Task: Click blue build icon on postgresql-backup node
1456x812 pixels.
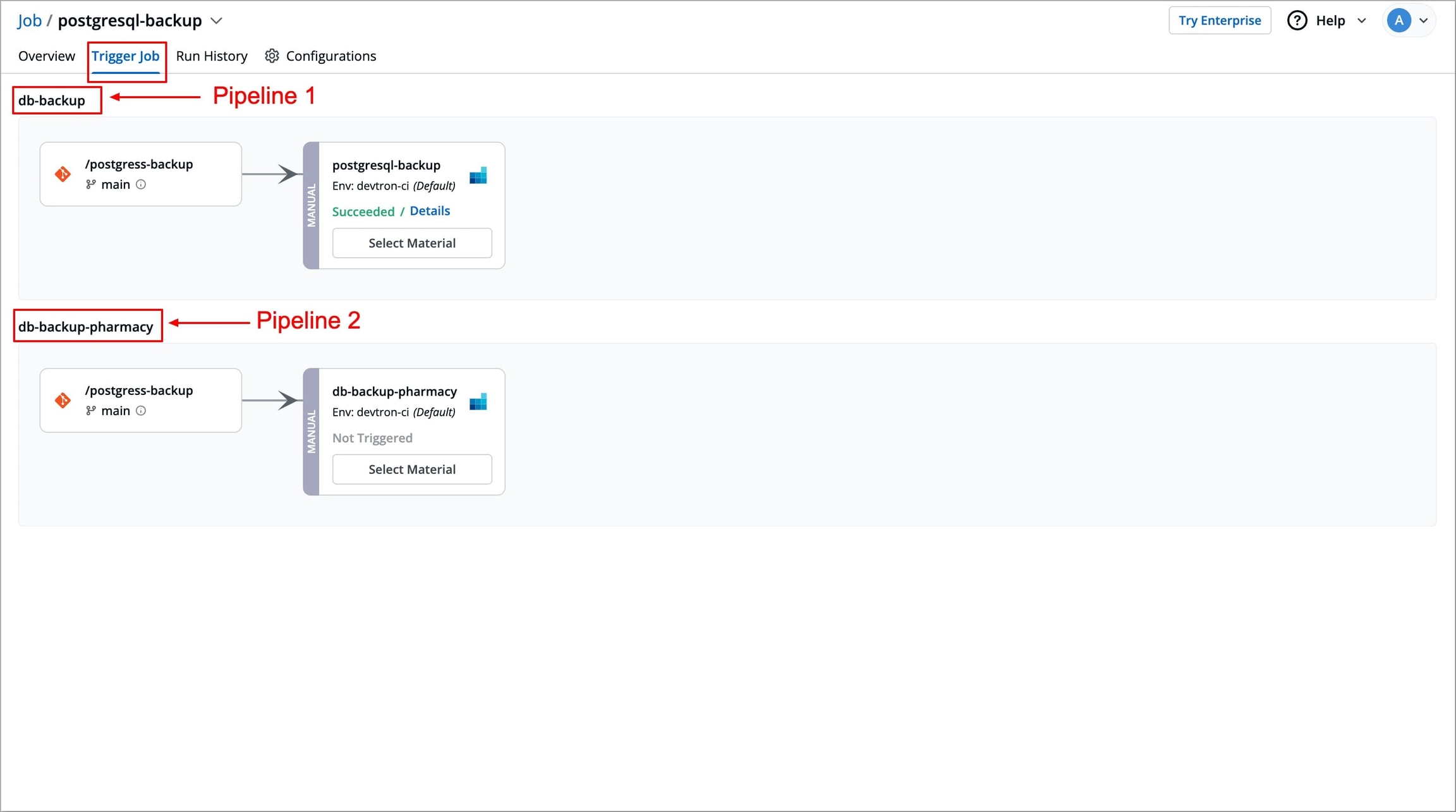Action: [x=478, y=176]
